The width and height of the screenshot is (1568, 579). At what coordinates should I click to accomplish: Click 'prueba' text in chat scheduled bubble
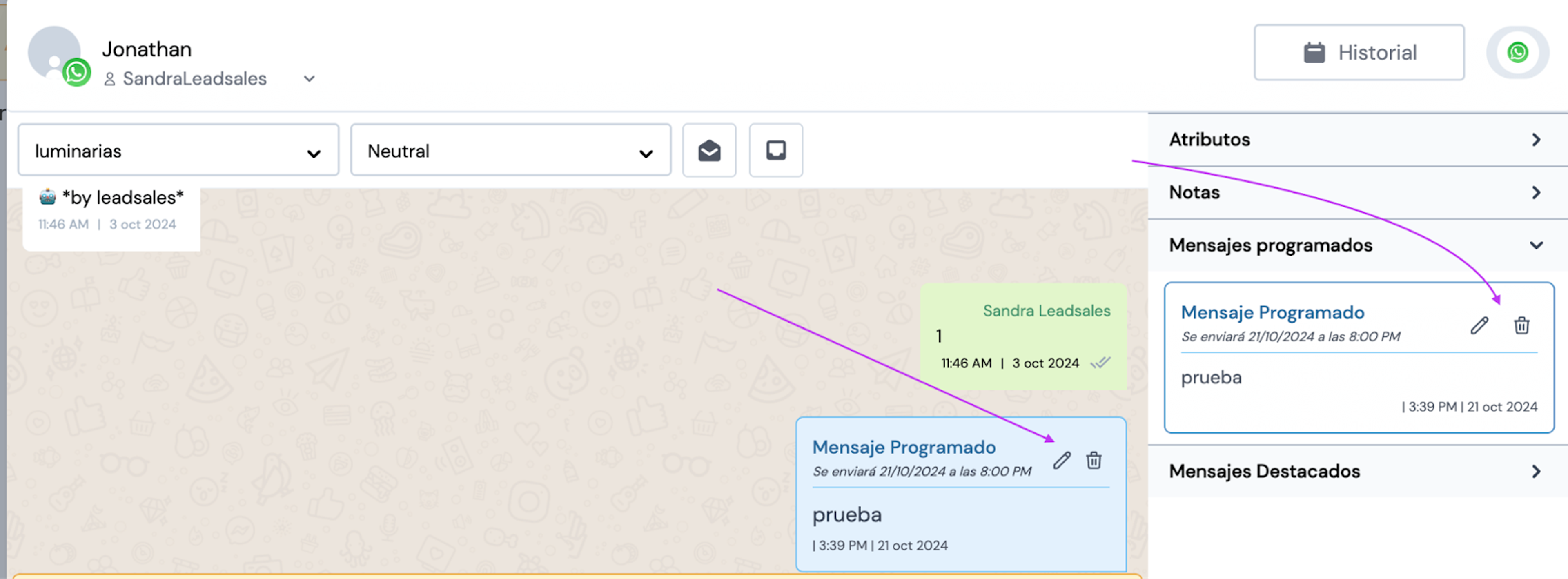click(847, 515)
